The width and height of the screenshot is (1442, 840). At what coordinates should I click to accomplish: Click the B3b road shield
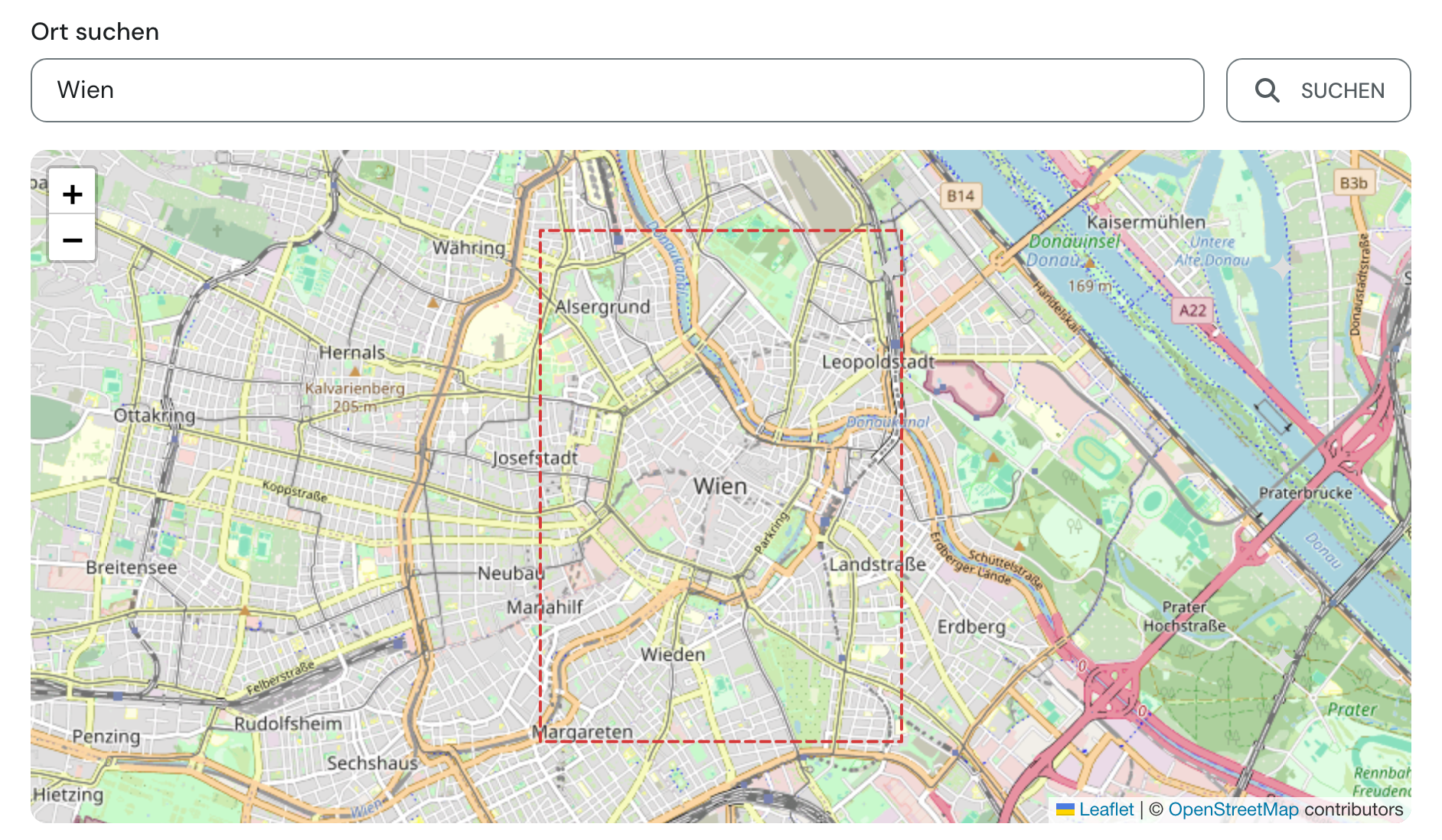click(x=1353, y=183)
